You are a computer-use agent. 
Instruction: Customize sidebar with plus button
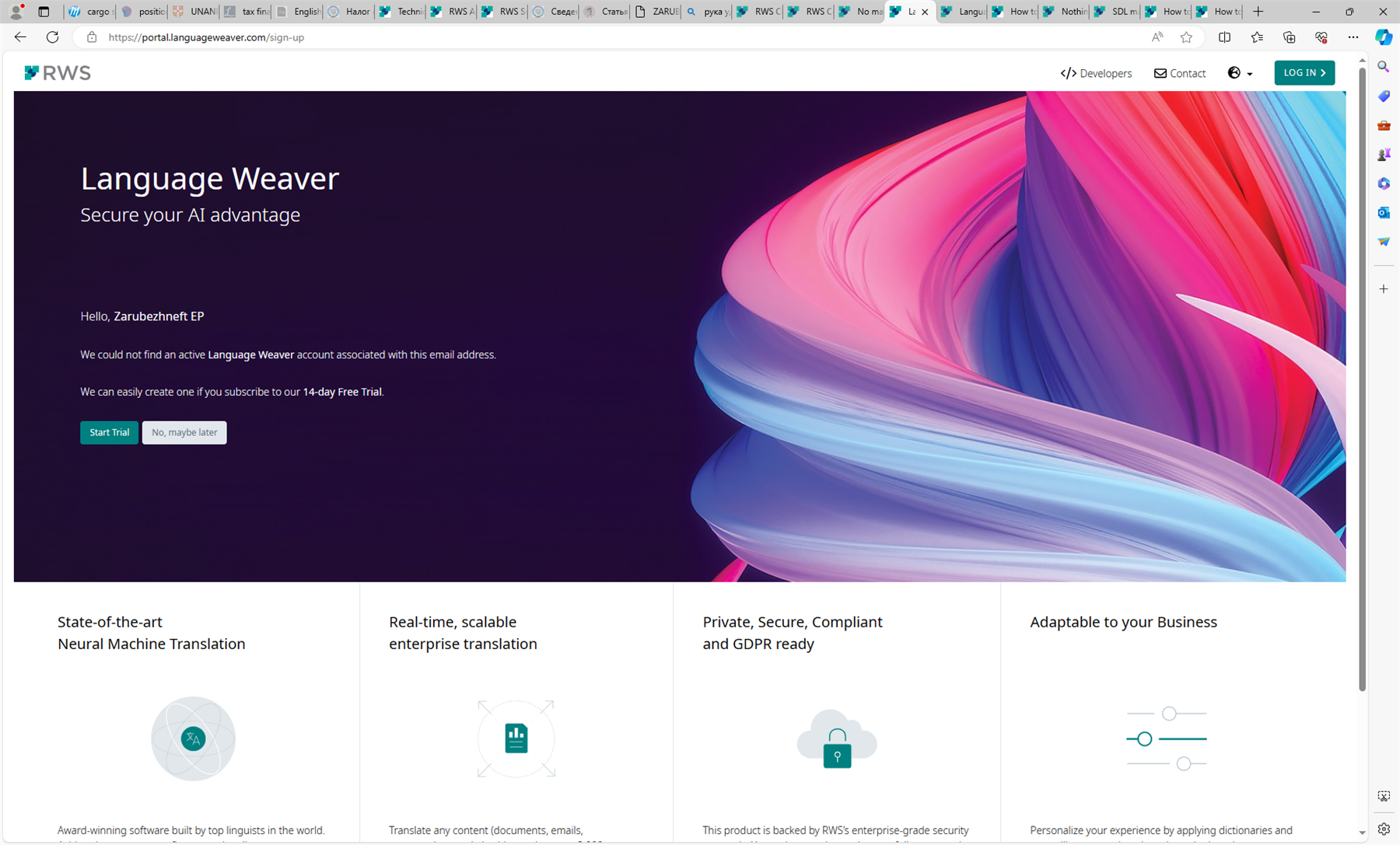pos(1384,289)
